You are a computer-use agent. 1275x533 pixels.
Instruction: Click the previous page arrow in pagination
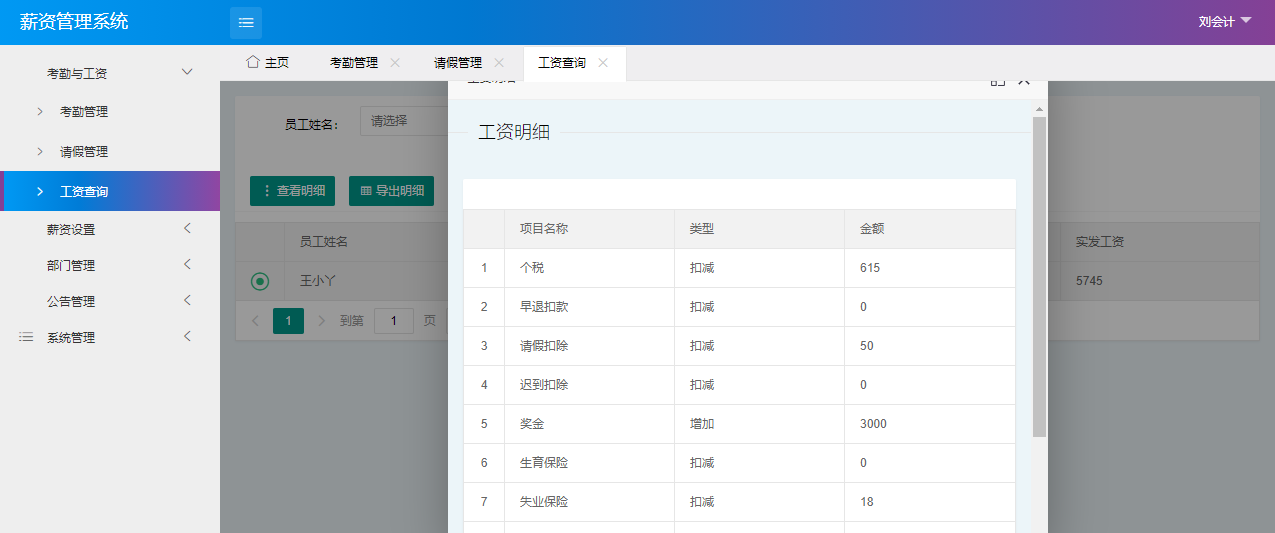255,321
